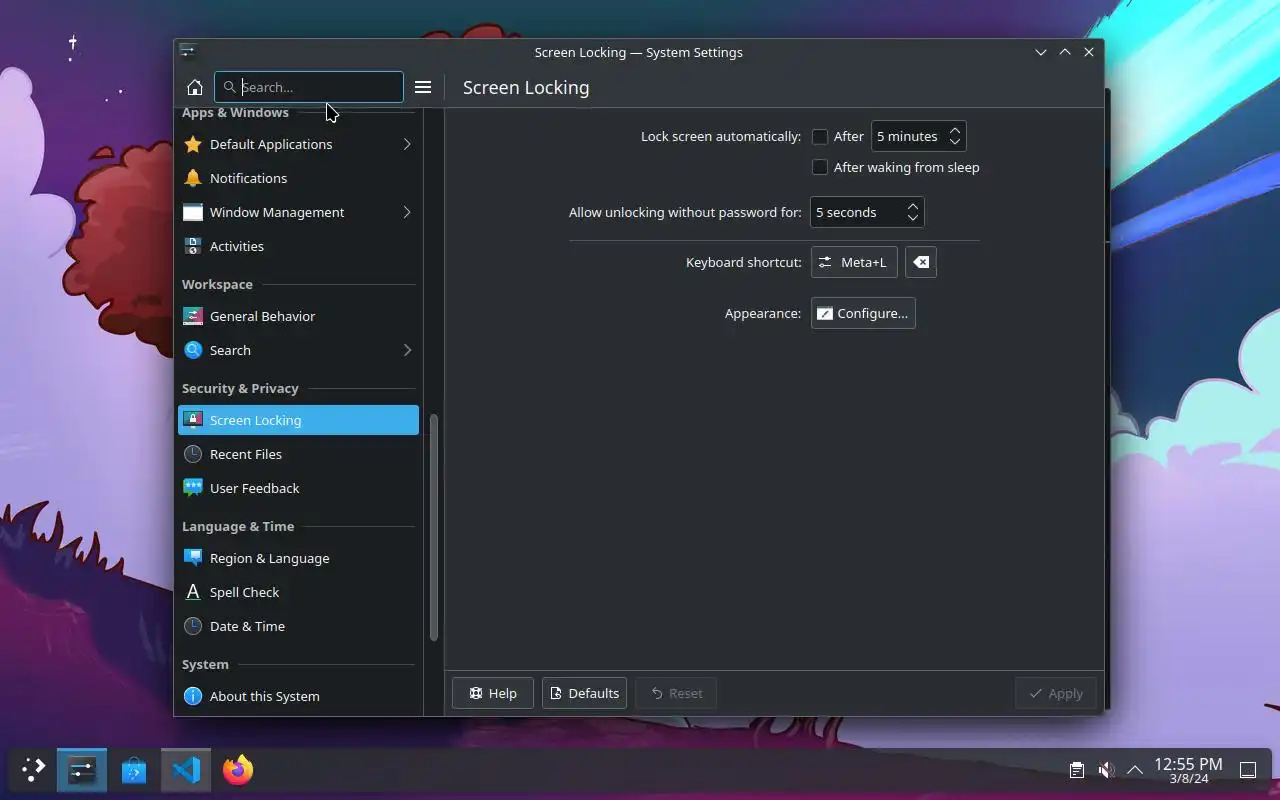Open the Recent Files clock icon
This screenshot has height=800, width=1280.
193,454
